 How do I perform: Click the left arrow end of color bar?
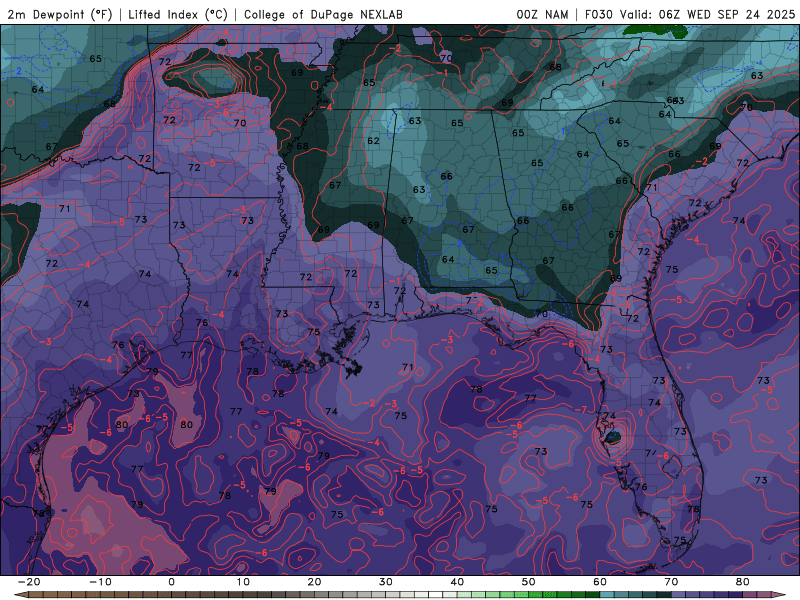coord(20,595)
